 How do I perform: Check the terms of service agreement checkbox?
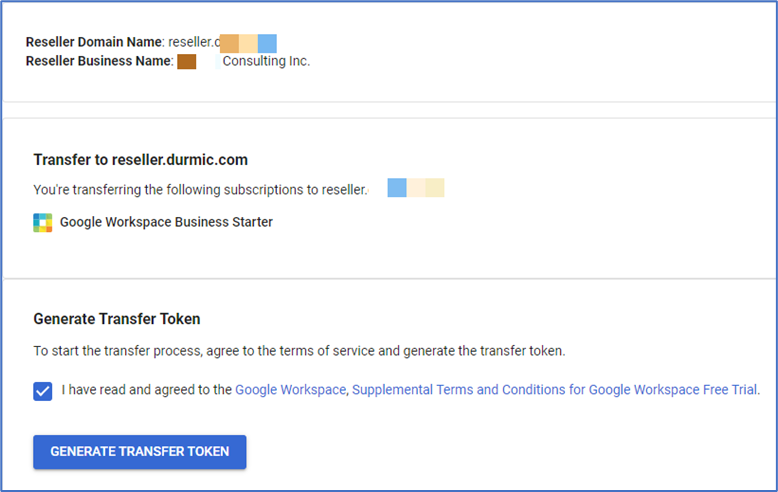[43, 391]
